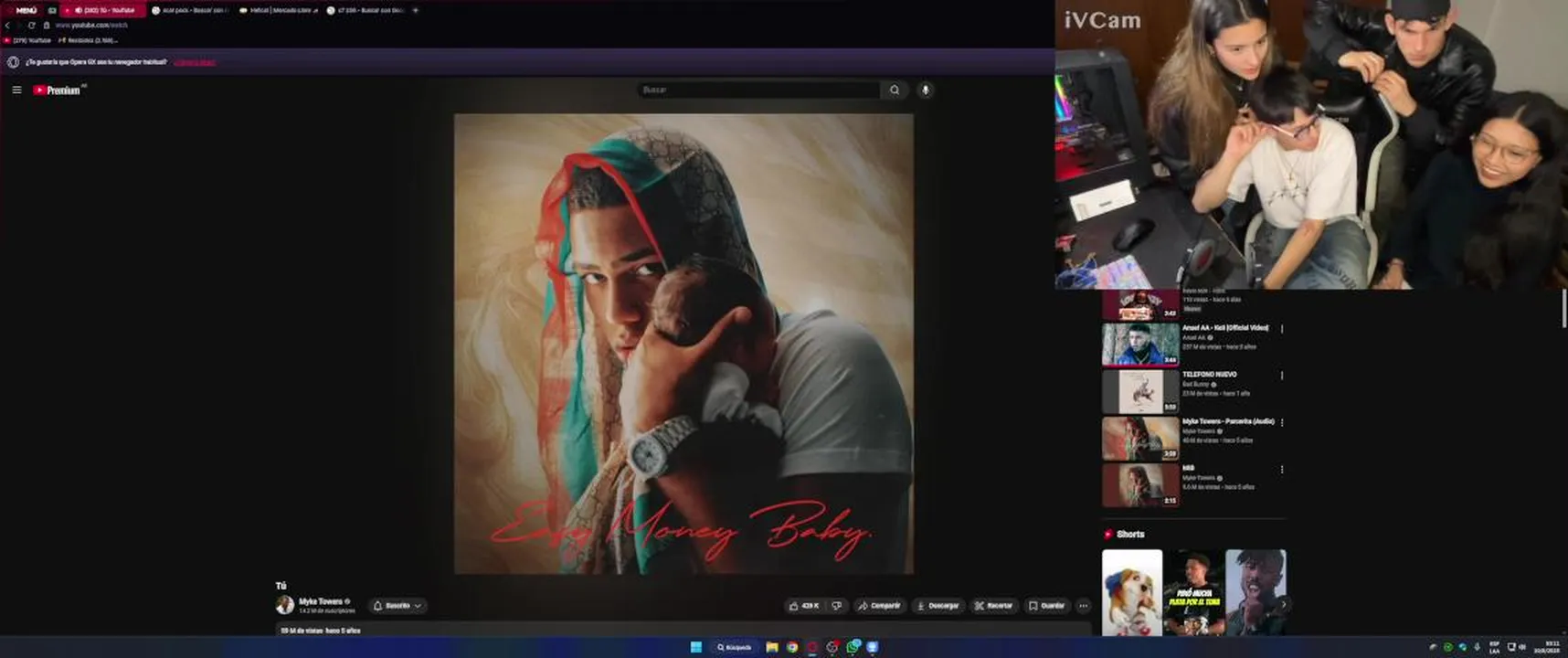1568x658 pixels.
Task: Open File Explorer from taskbar
Action: click(772, 647)
